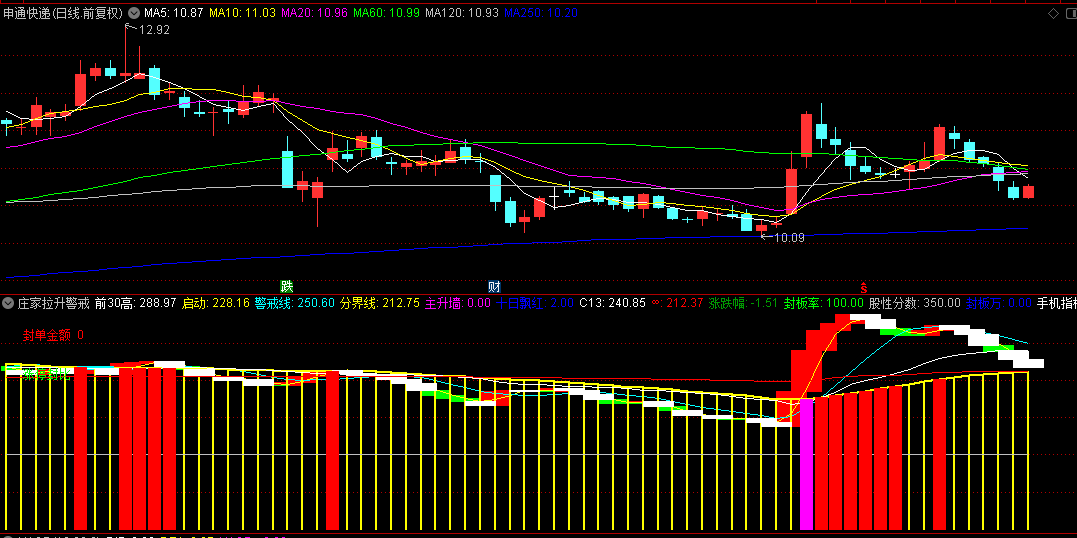Click the 封板万: 0.00 value
1077x538 pixels.
pyautogui.click(x=999, y=302)
